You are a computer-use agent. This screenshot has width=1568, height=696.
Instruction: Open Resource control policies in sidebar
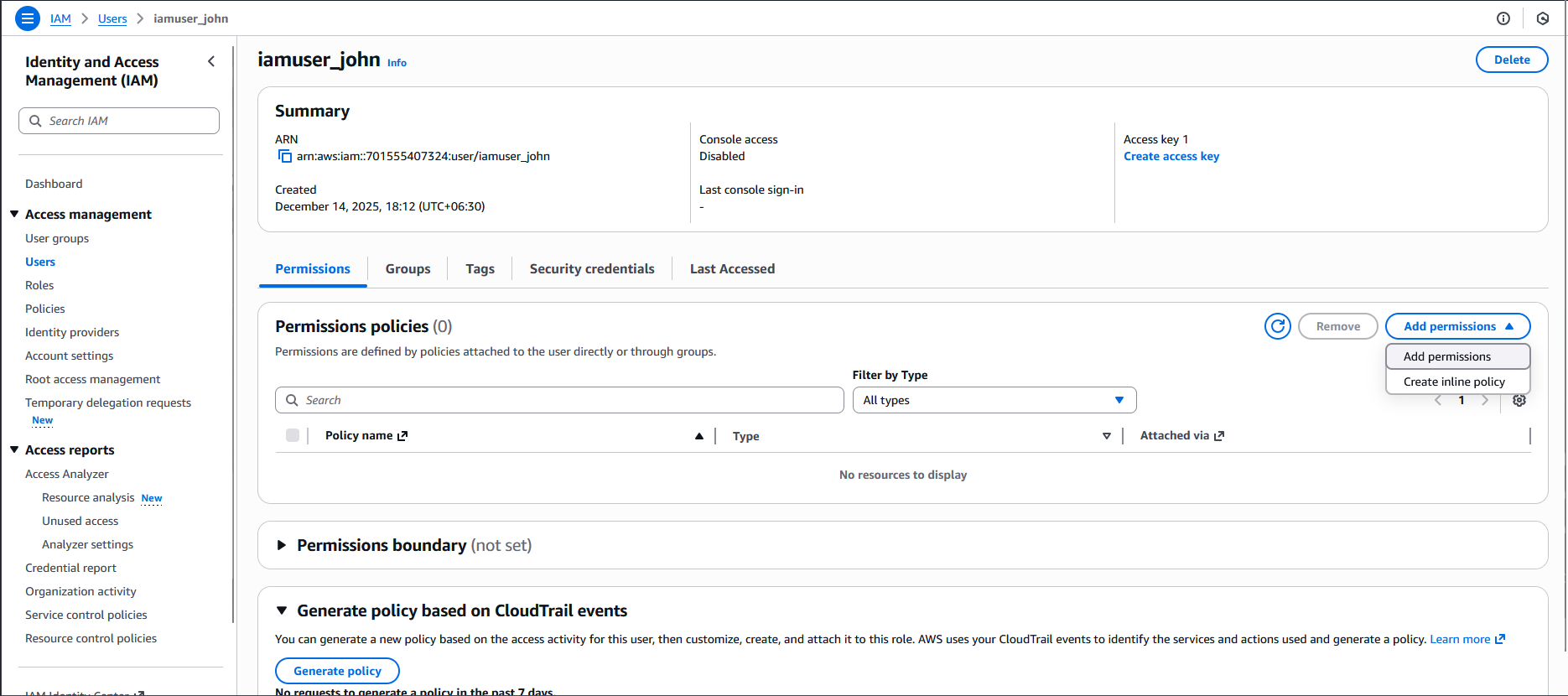(x=91, y=638)
